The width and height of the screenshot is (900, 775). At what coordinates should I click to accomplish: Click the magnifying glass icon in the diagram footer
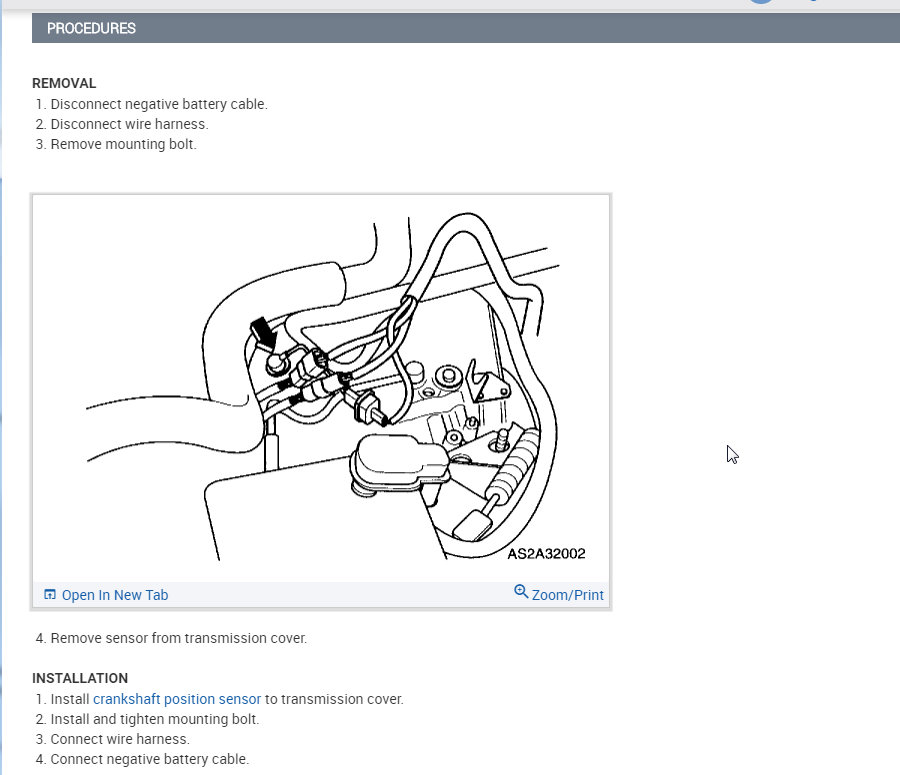(522, 592)
